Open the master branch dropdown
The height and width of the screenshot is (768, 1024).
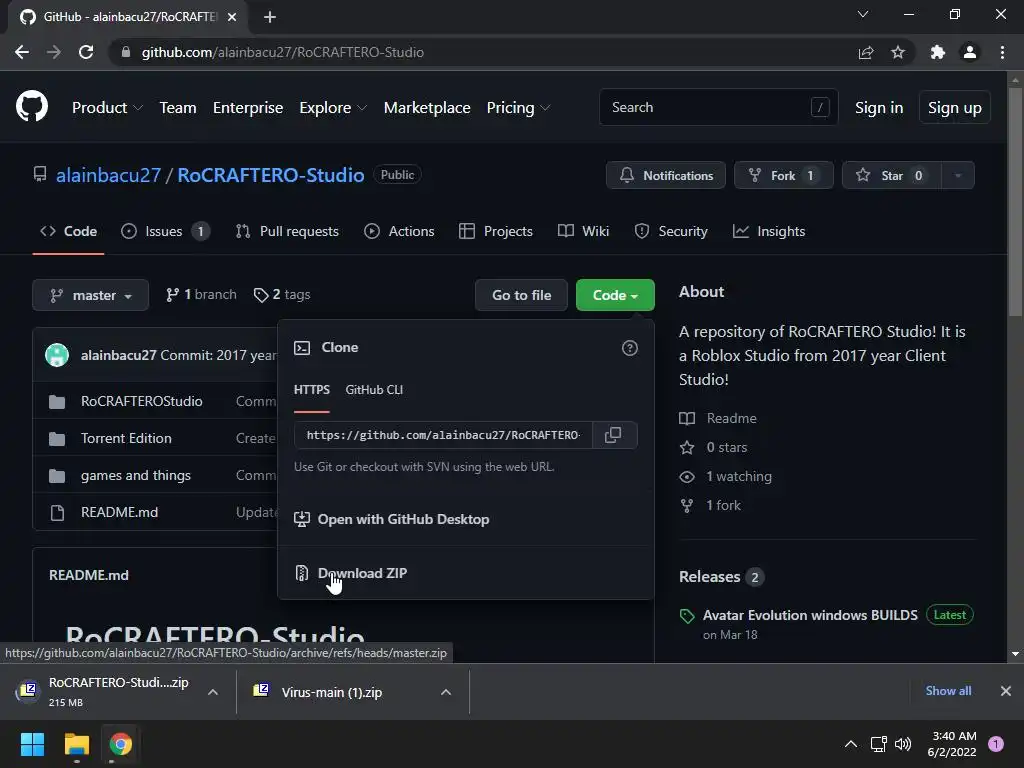91,295
